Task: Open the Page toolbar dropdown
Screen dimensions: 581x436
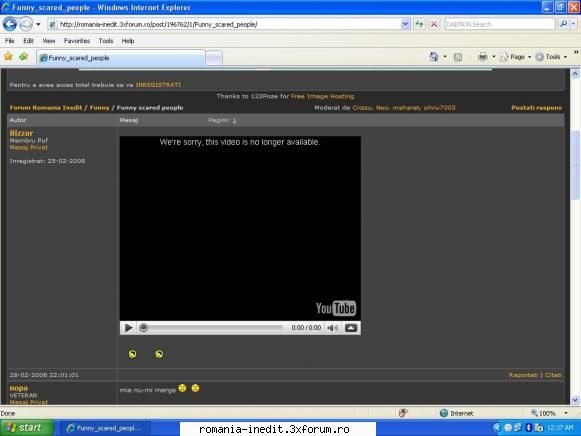Action: (x=515, y=57)
